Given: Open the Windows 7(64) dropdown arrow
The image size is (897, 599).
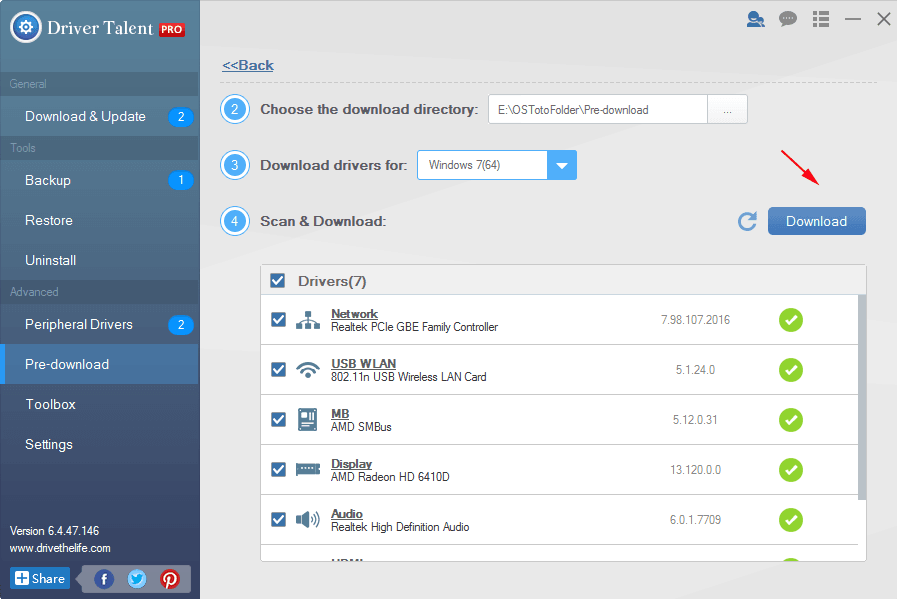Looking at the screenshot, I should (562, 165).
